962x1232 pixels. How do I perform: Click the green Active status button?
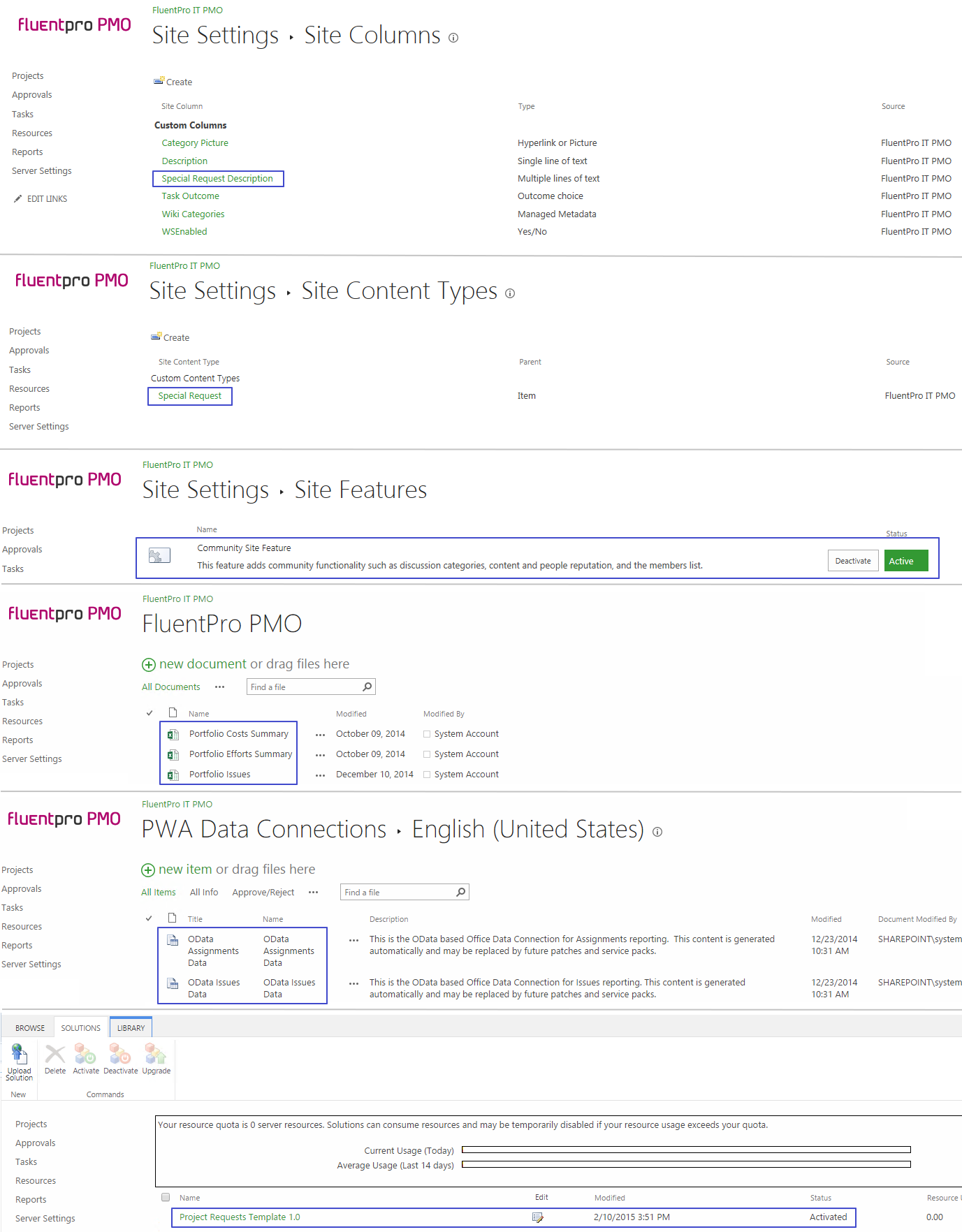[906, 561]
